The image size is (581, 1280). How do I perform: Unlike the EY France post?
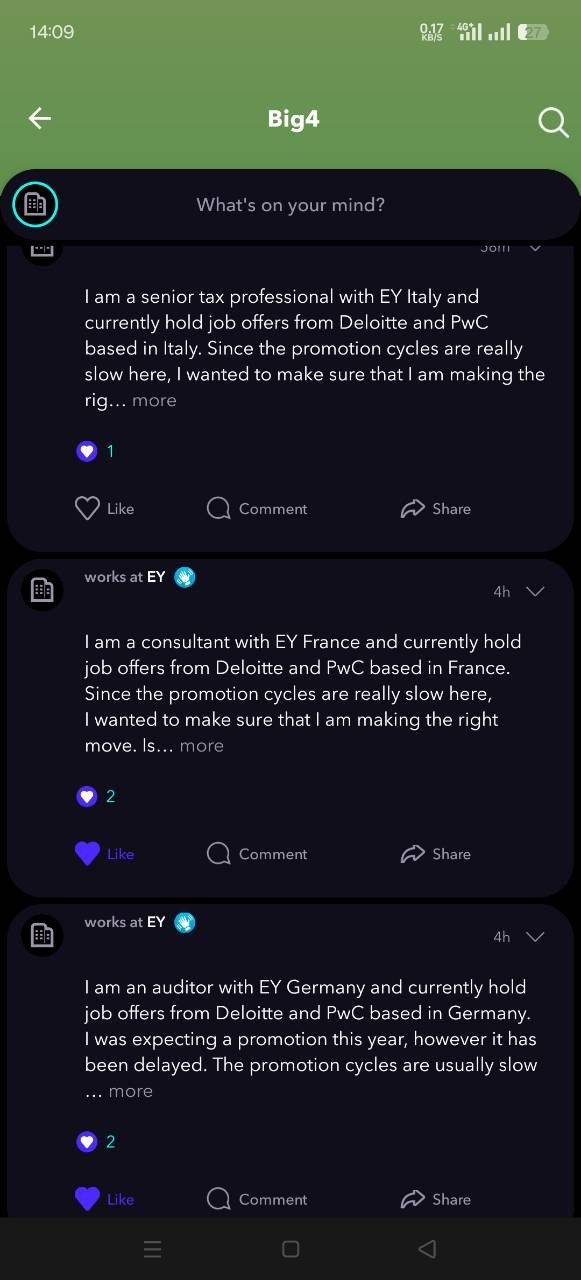pyautogui.click(x=105, y=853)
